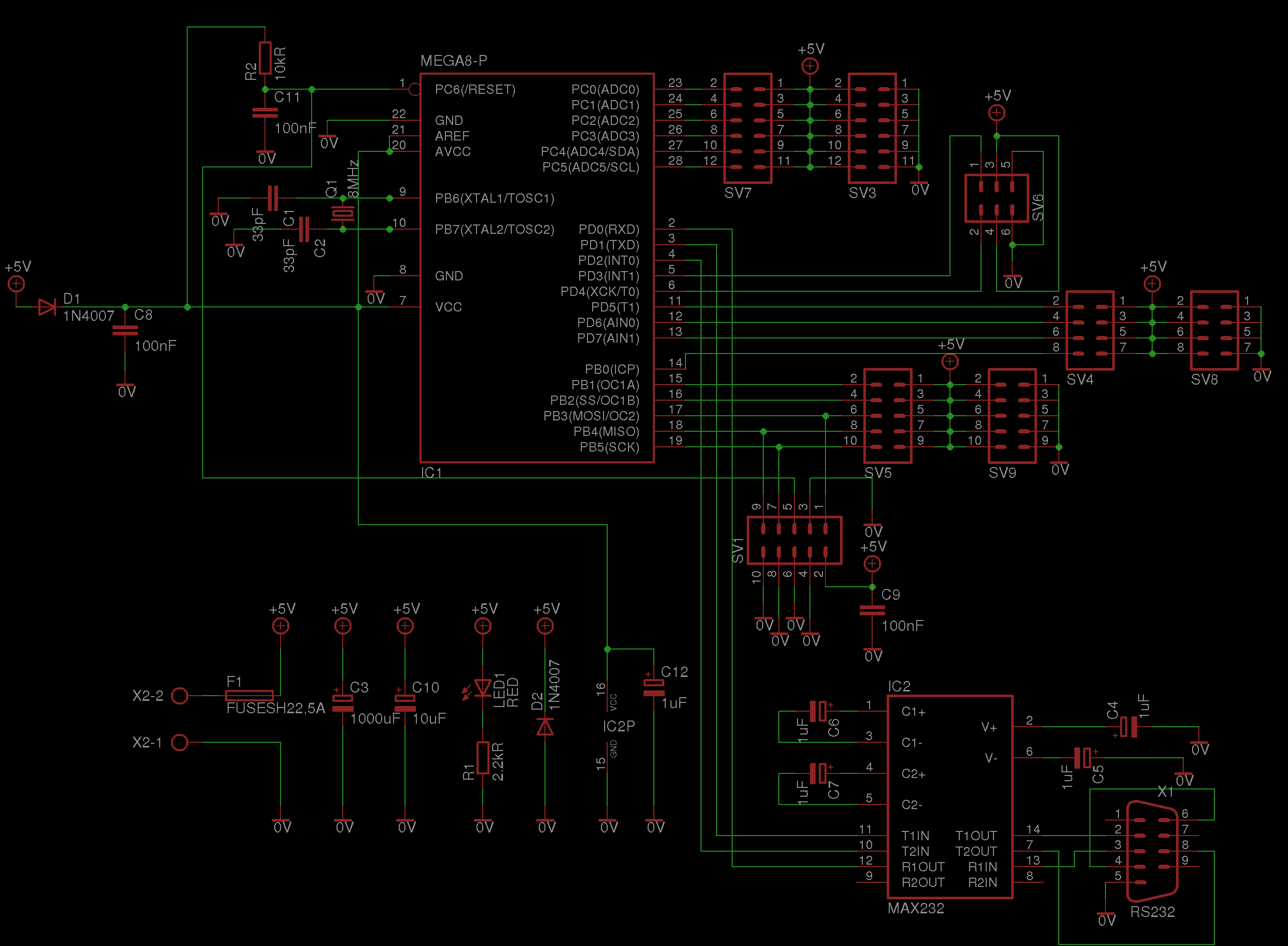Screen dimensions: 1288x946
Task: Click the R1 2.2kR resistor symbol
Action: tap(483, 758)
